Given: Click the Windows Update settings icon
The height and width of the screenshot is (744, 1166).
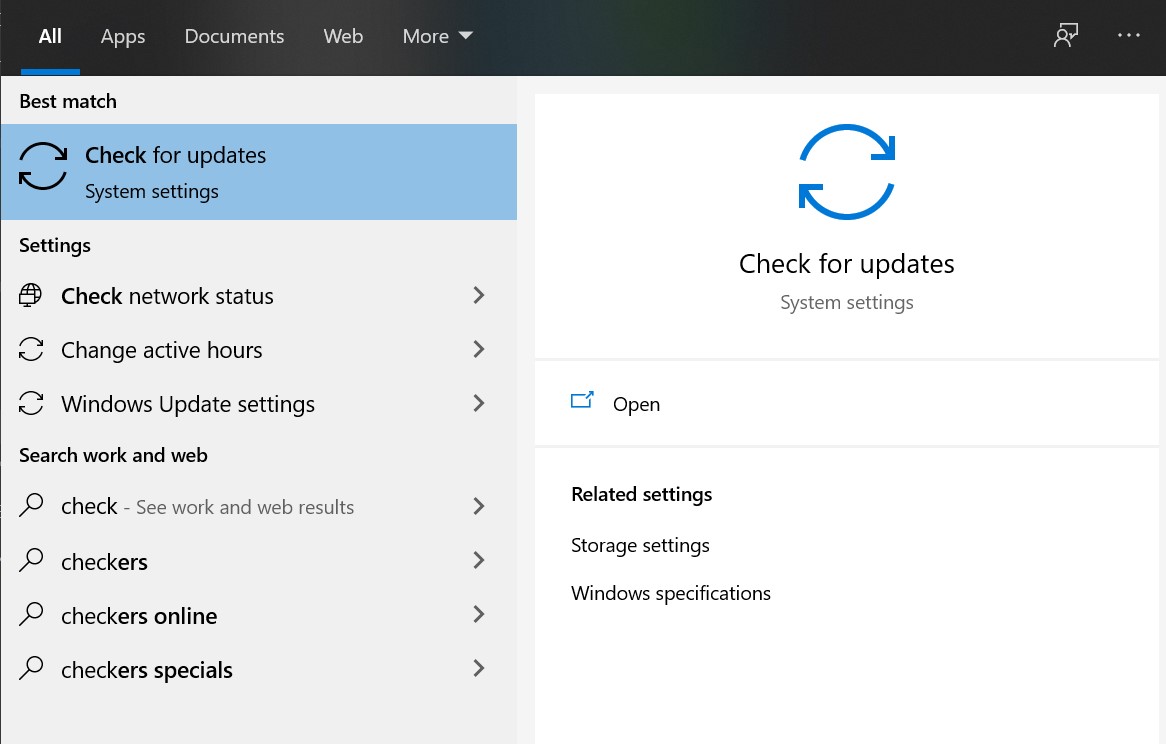Looking at the screenshot, I should [x=30, y=403].
